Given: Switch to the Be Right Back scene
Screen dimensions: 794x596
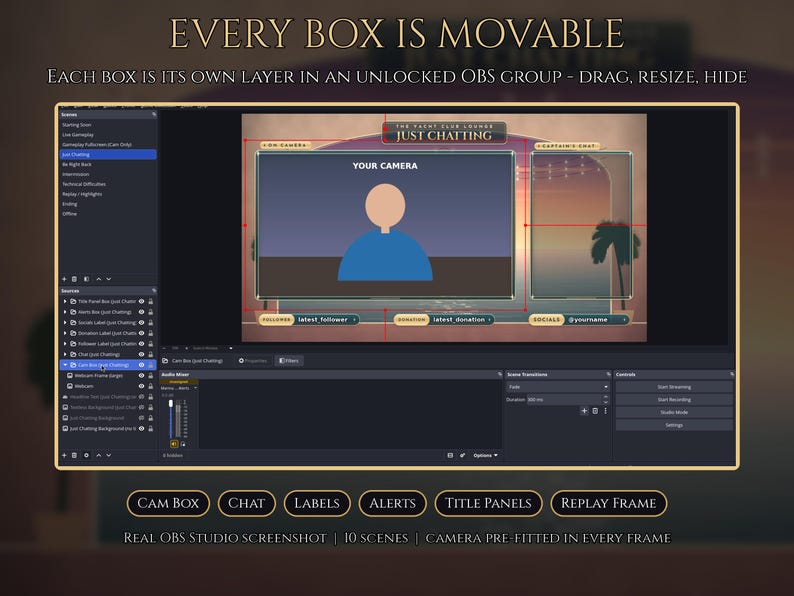Looking at the screenshot, I should (x=108, y=165).
